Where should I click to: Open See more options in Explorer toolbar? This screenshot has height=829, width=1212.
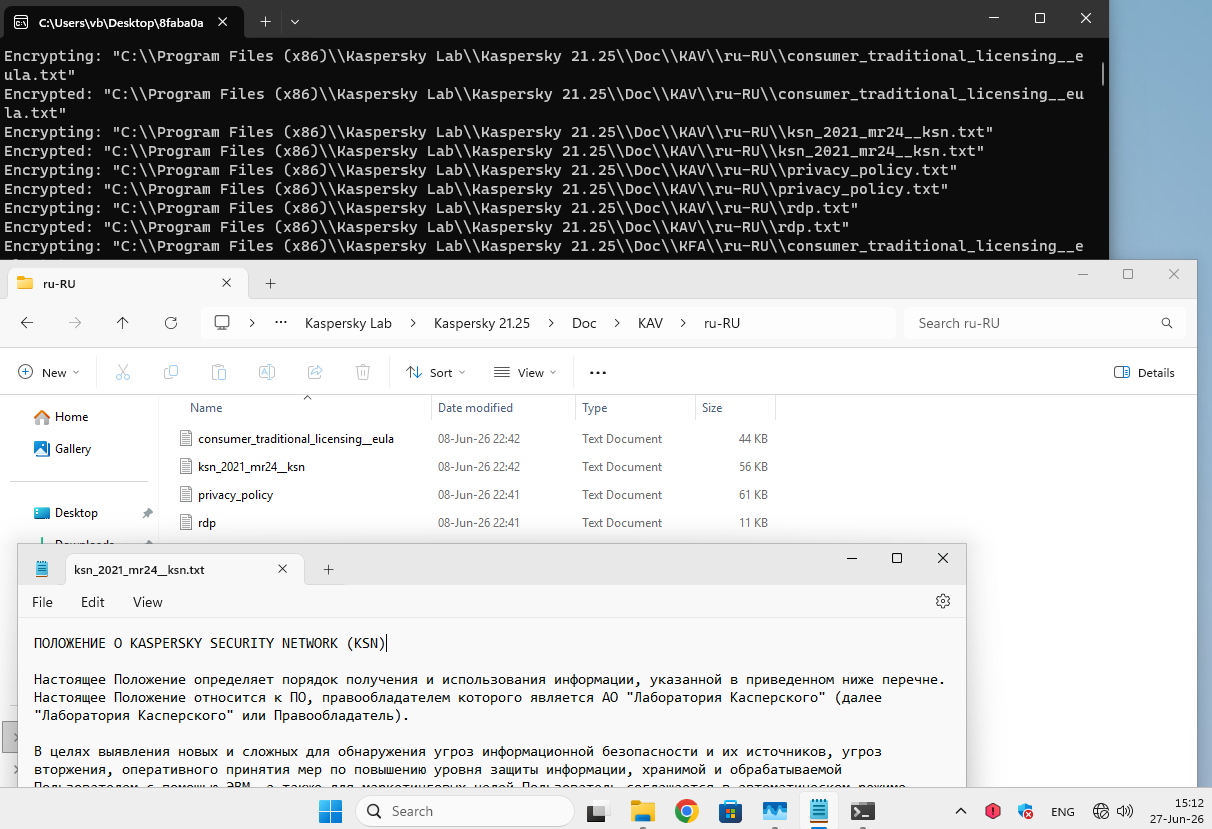click(x=598, y=372)
